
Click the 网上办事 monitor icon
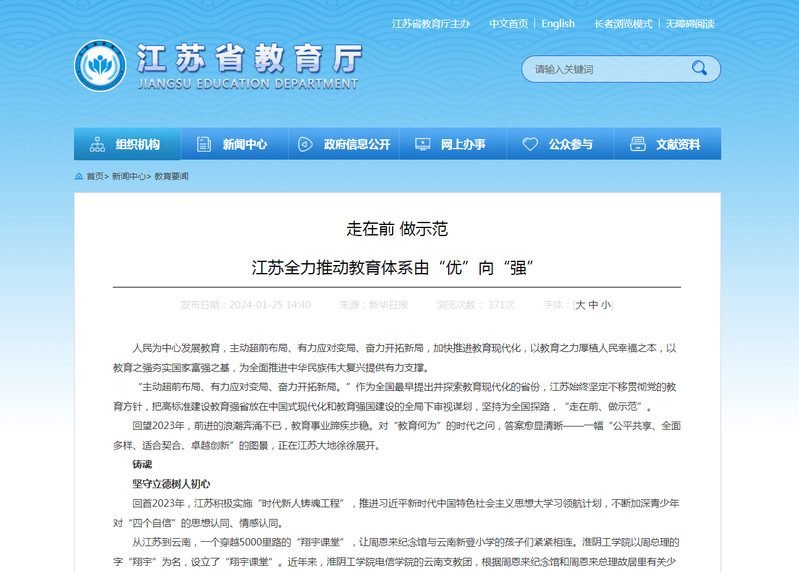tap(423, 144)
